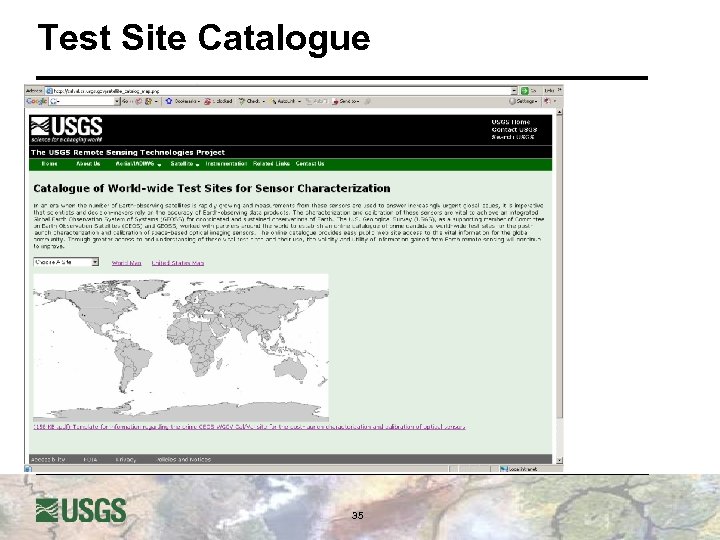The width and height of the screenshot is (720, 540).
Task: Click the spell Check button in Google toolbar
Action: click(x=251, y=101)
